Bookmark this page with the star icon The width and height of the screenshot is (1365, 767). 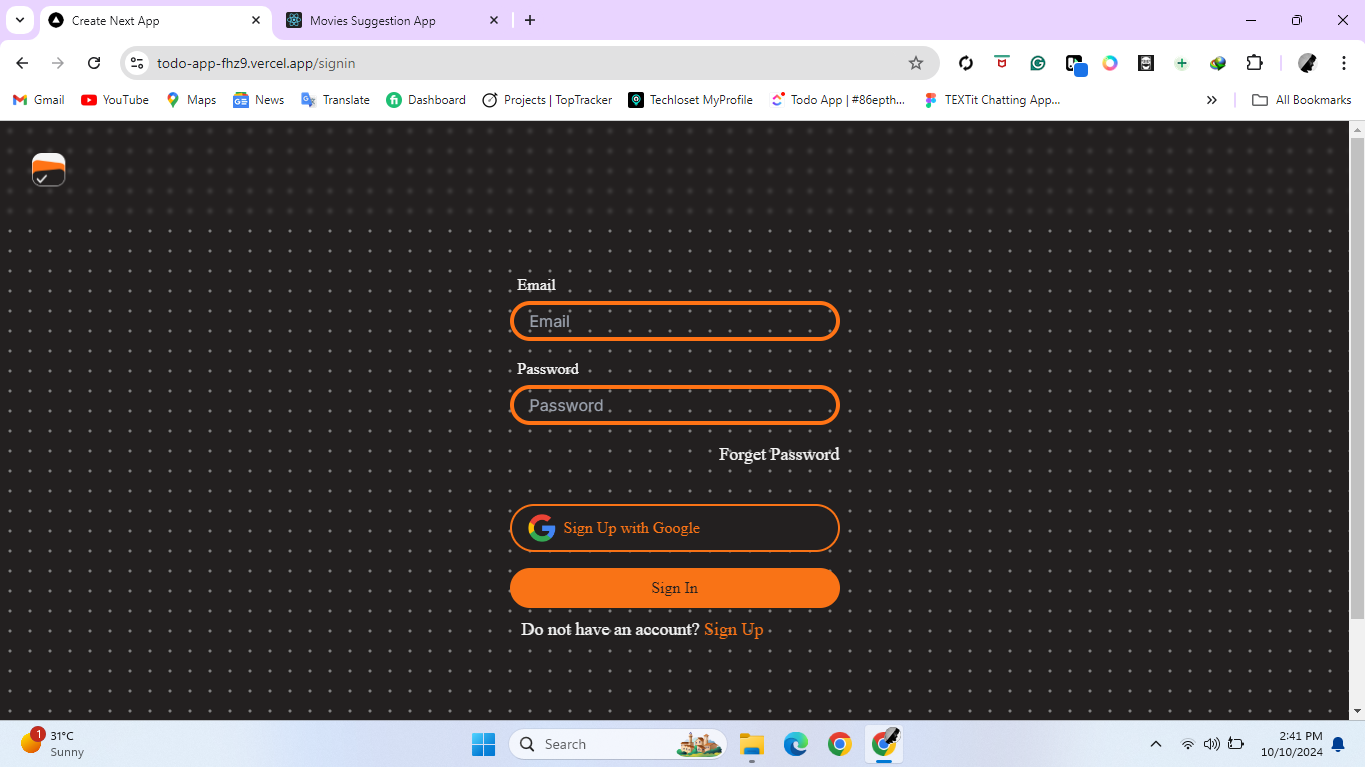coord(915,63)
